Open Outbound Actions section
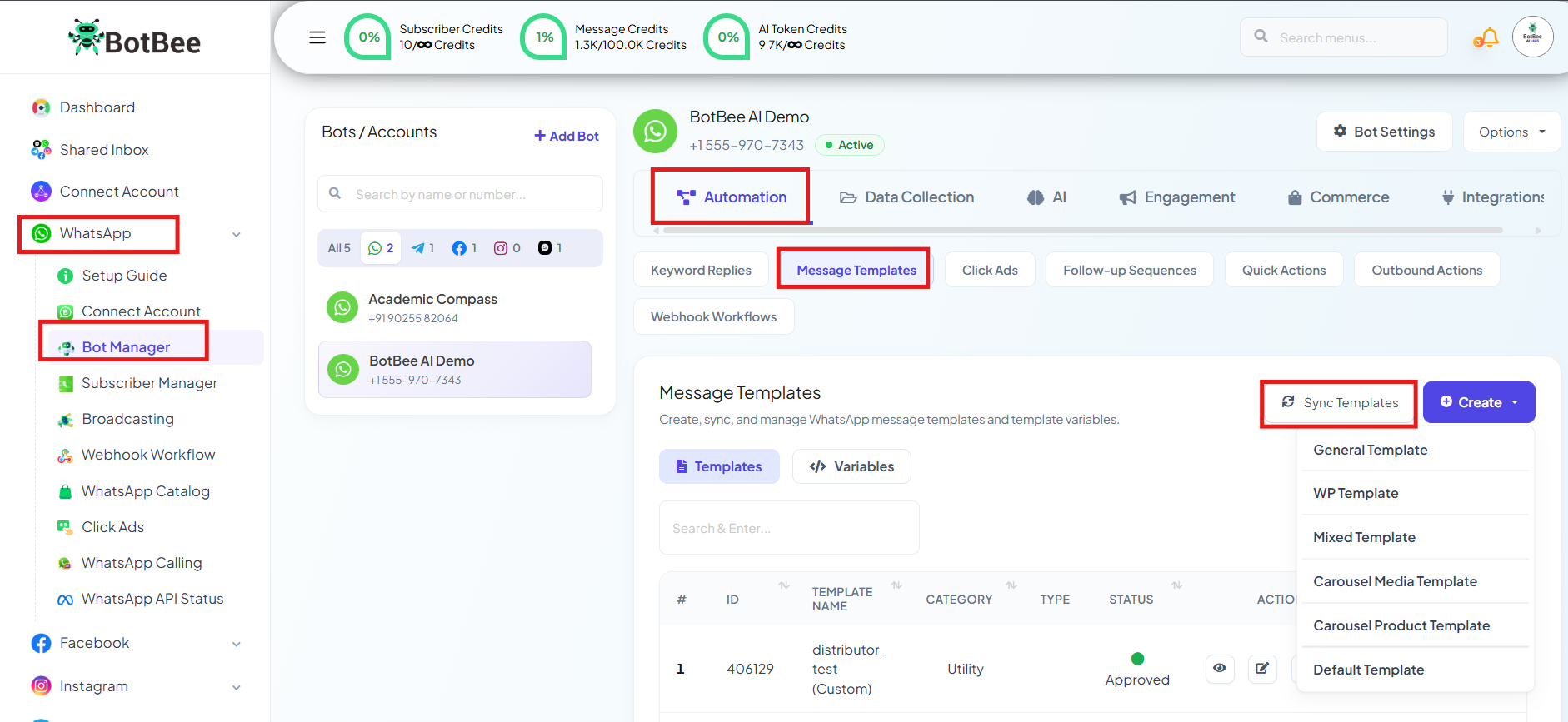Viewport: 1568px width, 722px height. click(1427, 270)
